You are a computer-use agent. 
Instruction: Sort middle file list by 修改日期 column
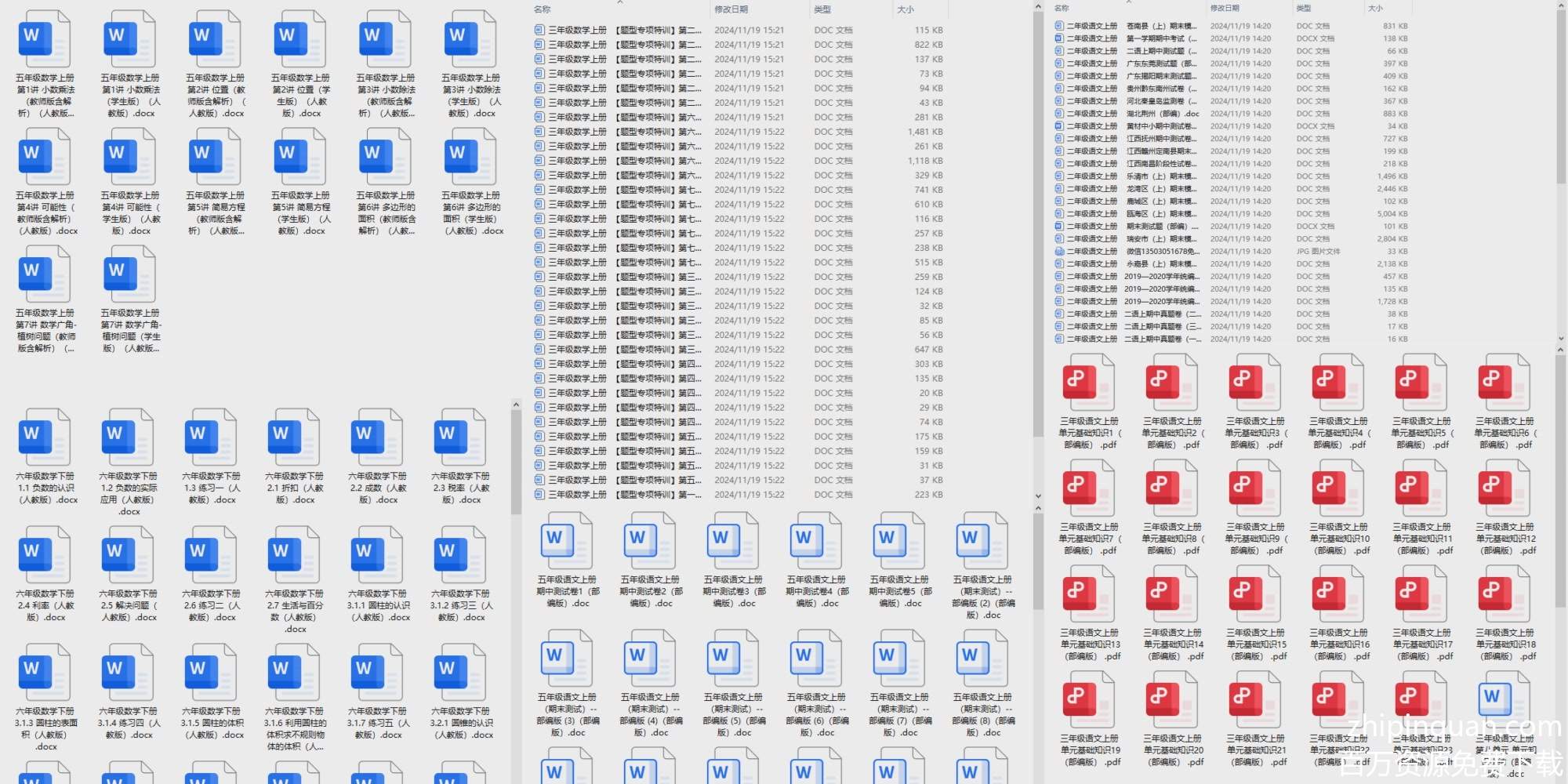(731, 9)
